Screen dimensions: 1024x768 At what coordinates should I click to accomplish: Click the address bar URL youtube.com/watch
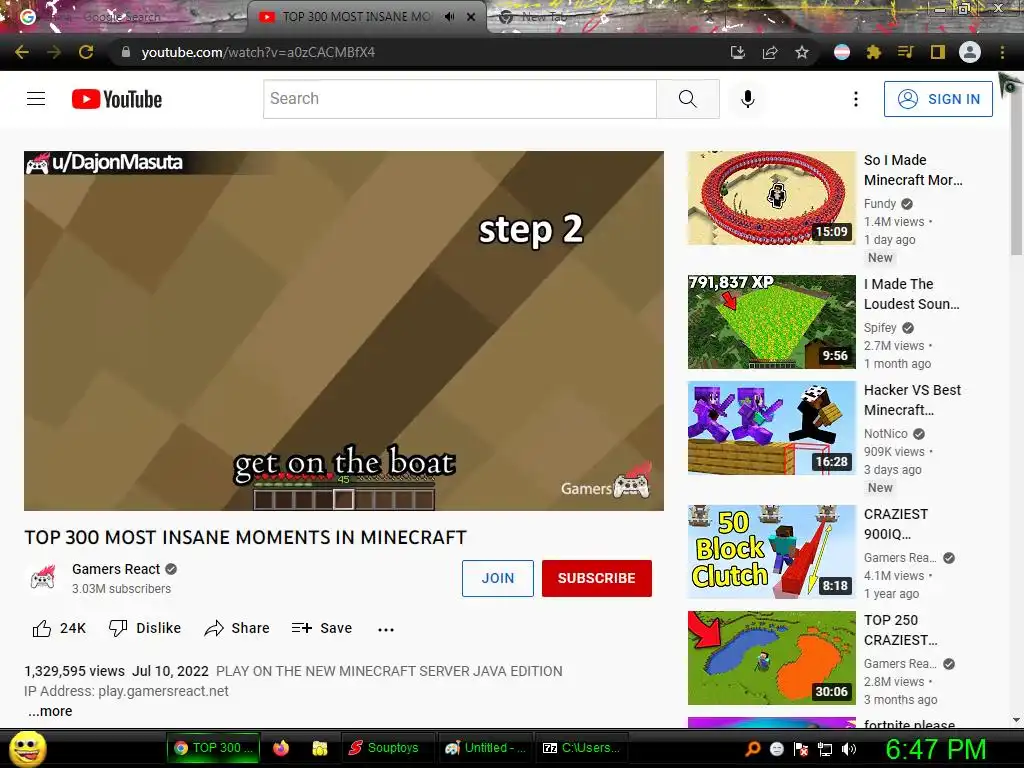click(x=258, y=52)
